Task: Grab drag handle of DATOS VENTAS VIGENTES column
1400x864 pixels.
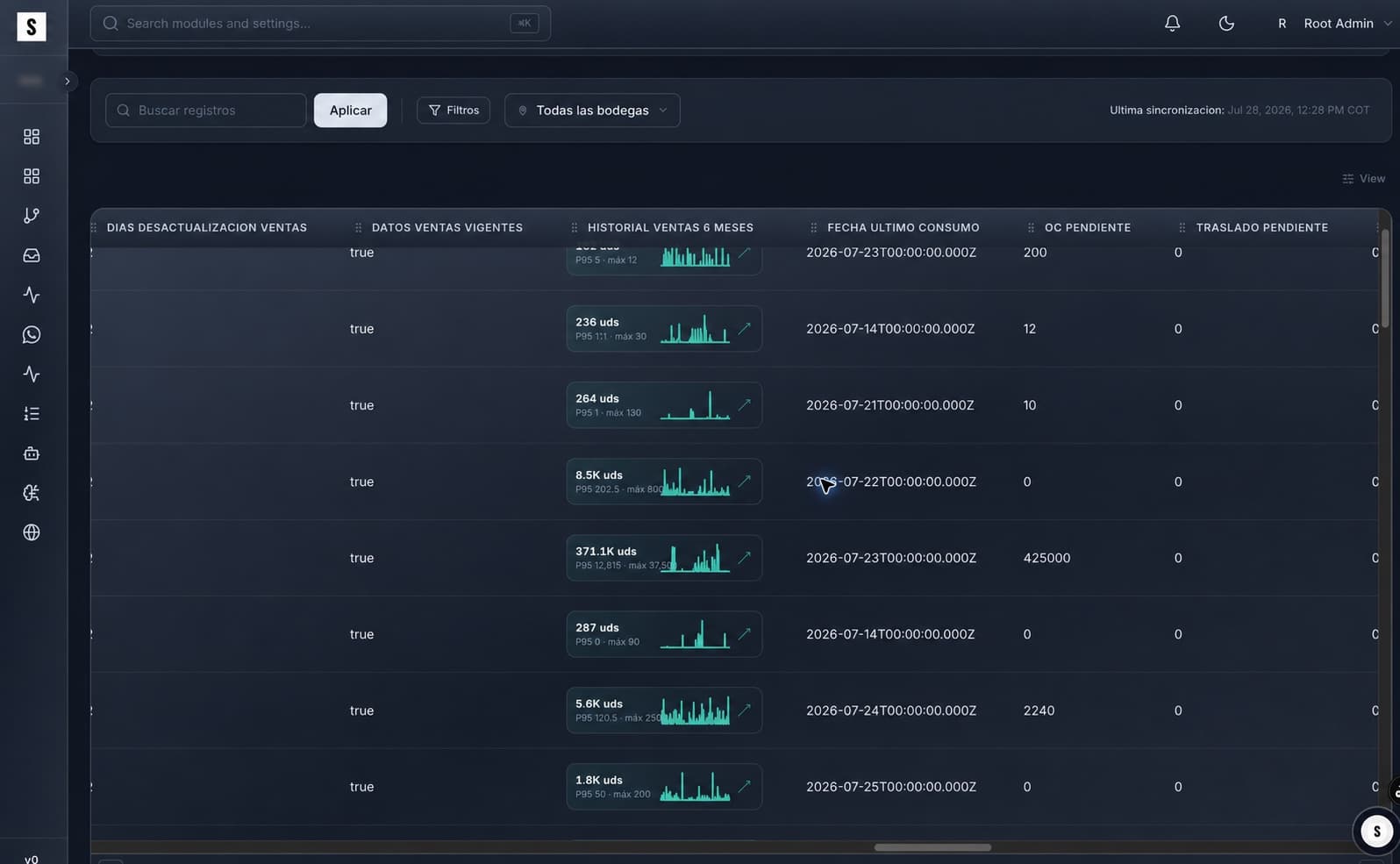Action: tap(358, 228)
